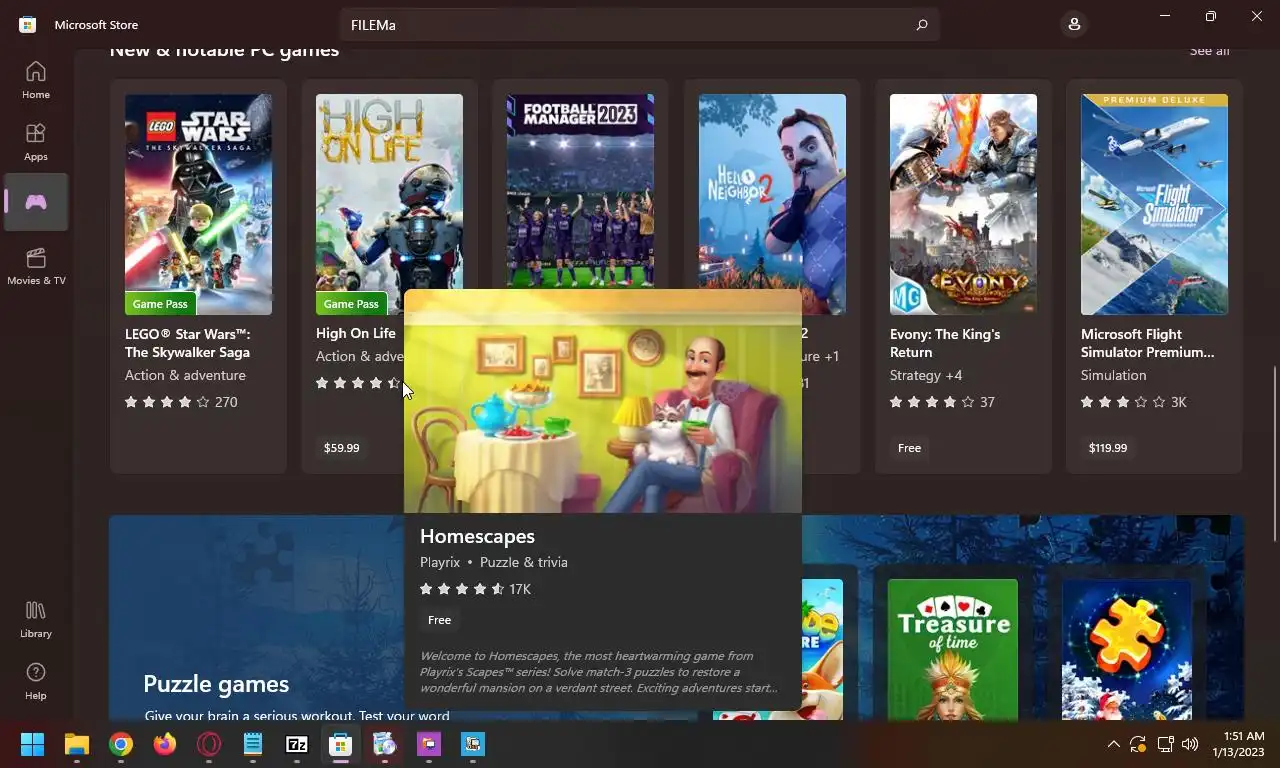Open the Windows Start menu
The height and width of the screenshot is (768, 1280).
[x=32, y=744]
